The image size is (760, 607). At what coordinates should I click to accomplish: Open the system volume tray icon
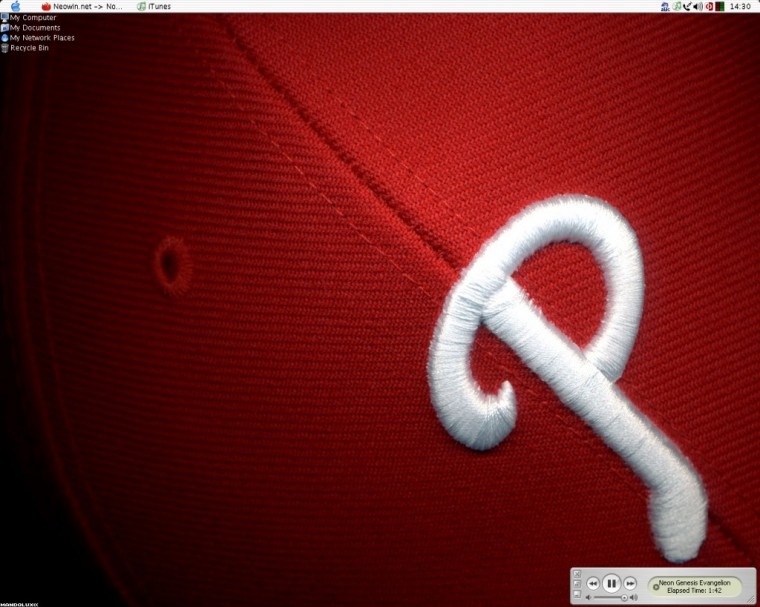(x=698, y=6)
